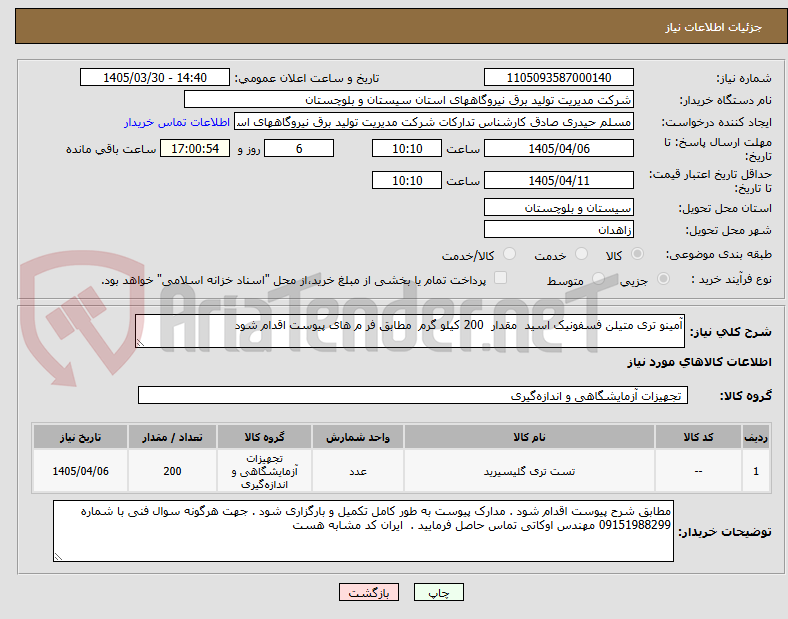Toggle the Islamic treasury bonds payment checkbox
Screen dimensions: 788x619
point(501,278)
